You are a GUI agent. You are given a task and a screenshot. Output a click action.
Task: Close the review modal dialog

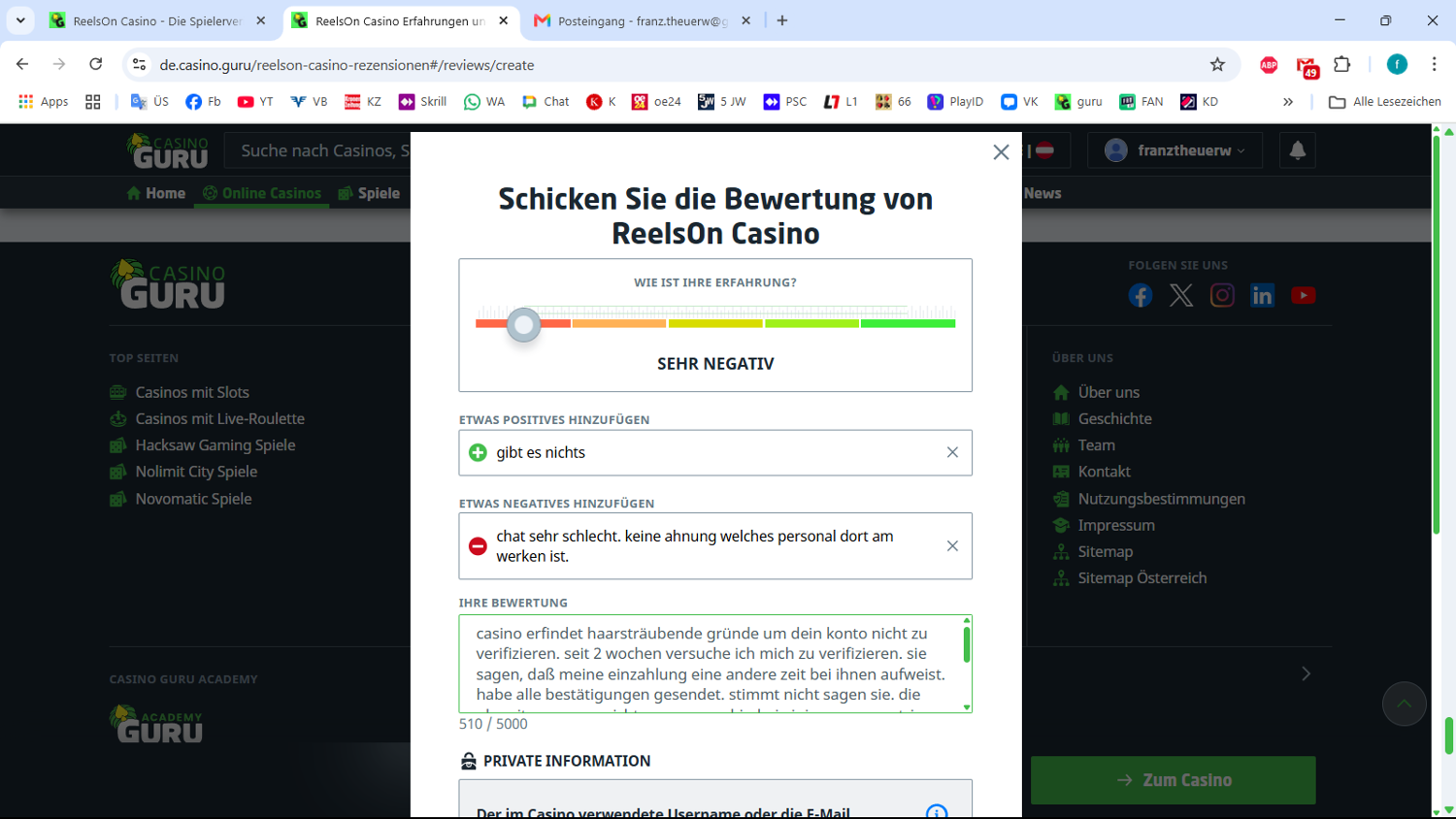coord(1001,152)
